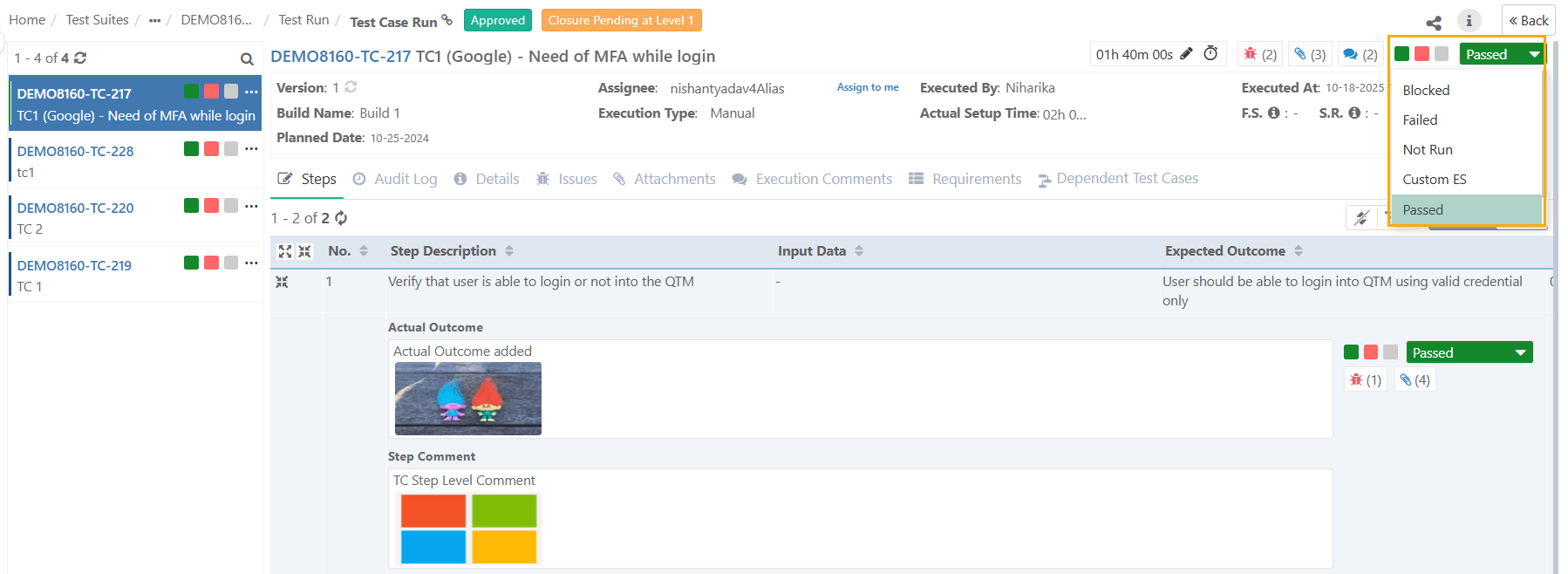Open execution comments bubble count

click(x=1360, y=54)
